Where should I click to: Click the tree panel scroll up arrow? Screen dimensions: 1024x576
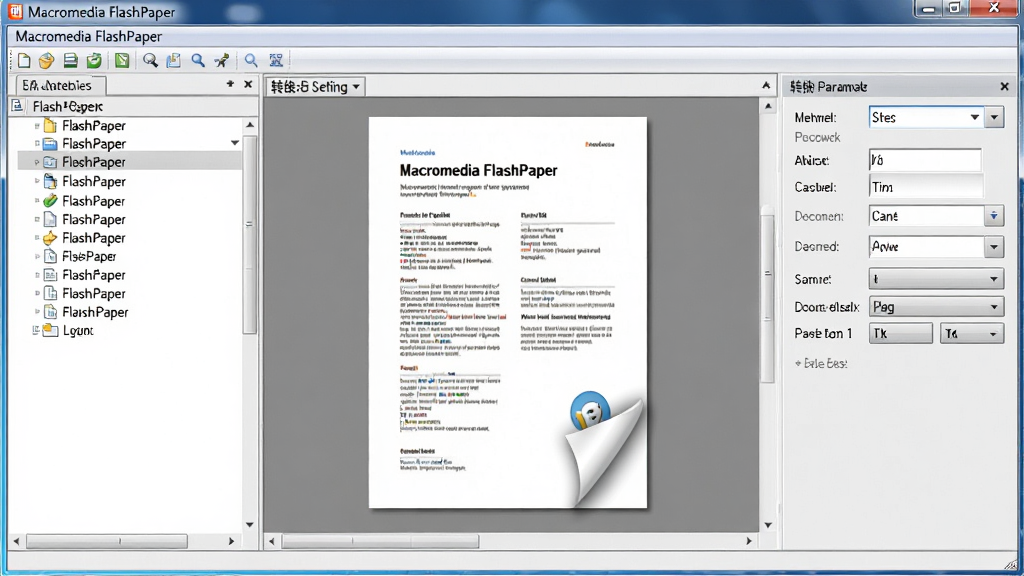coord(250,125)
